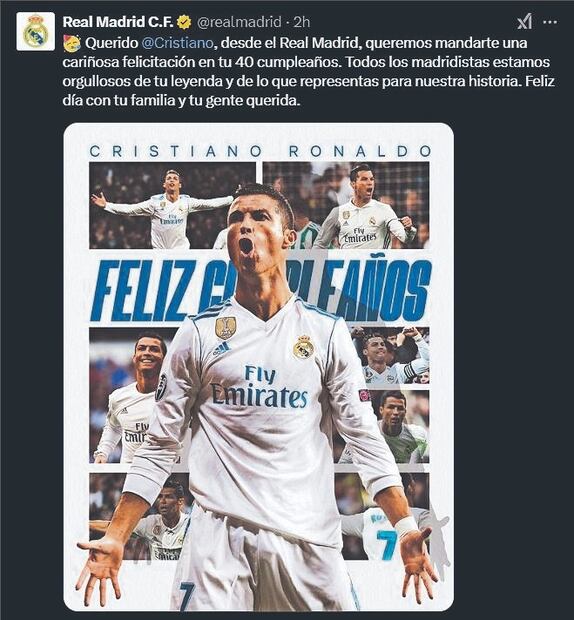574x620 pixels.
Task: Click the FELIZ CUMPLEAÑOS banner text
Action: tap(261, 291)
